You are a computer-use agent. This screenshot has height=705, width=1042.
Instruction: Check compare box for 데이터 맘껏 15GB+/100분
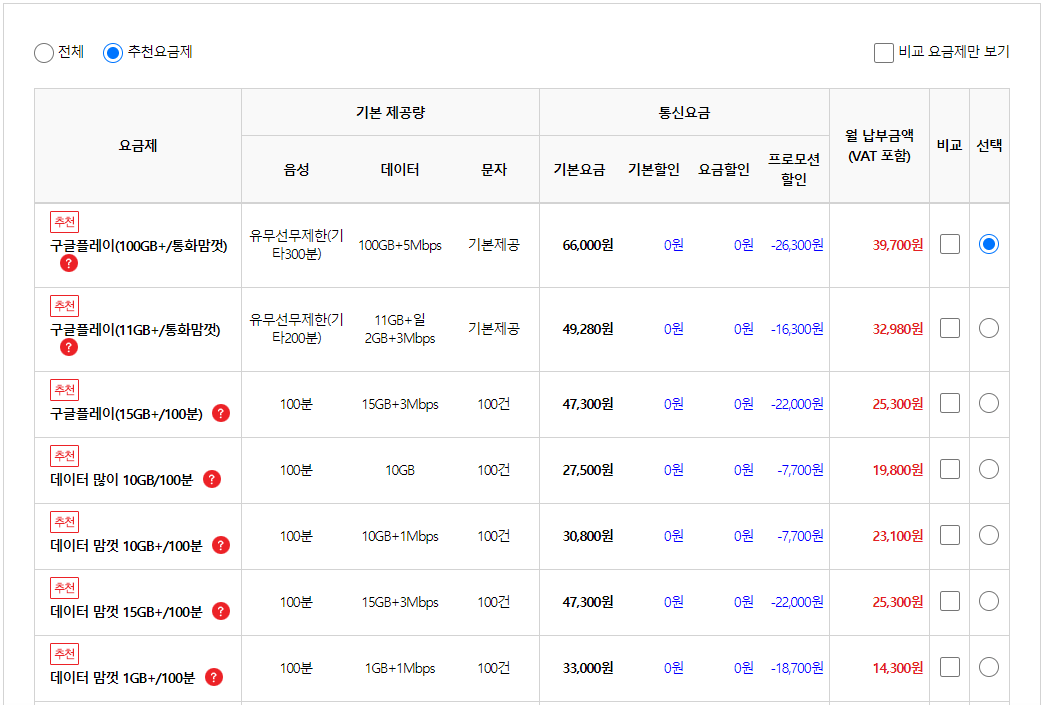coord(949,601)
